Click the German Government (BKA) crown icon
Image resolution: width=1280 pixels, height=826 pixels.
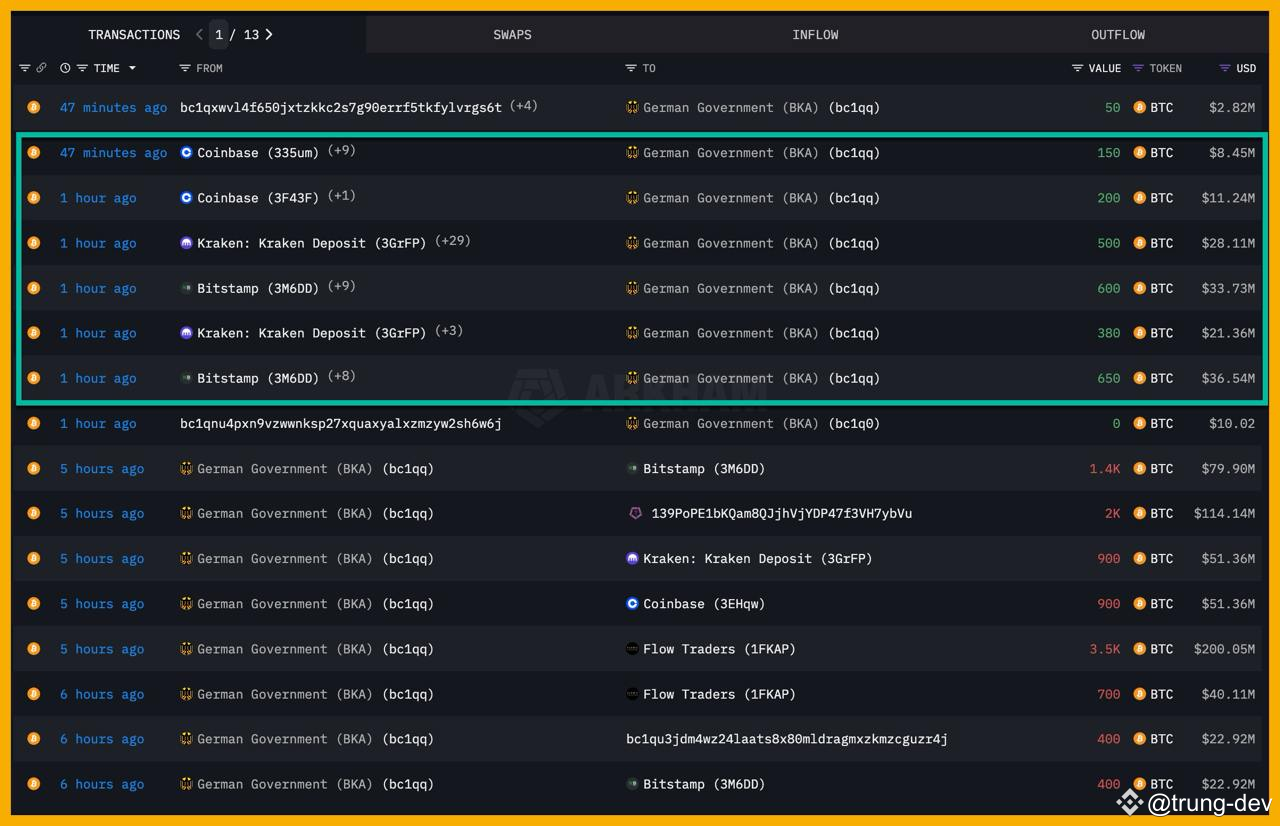click(x=632, y=107)
